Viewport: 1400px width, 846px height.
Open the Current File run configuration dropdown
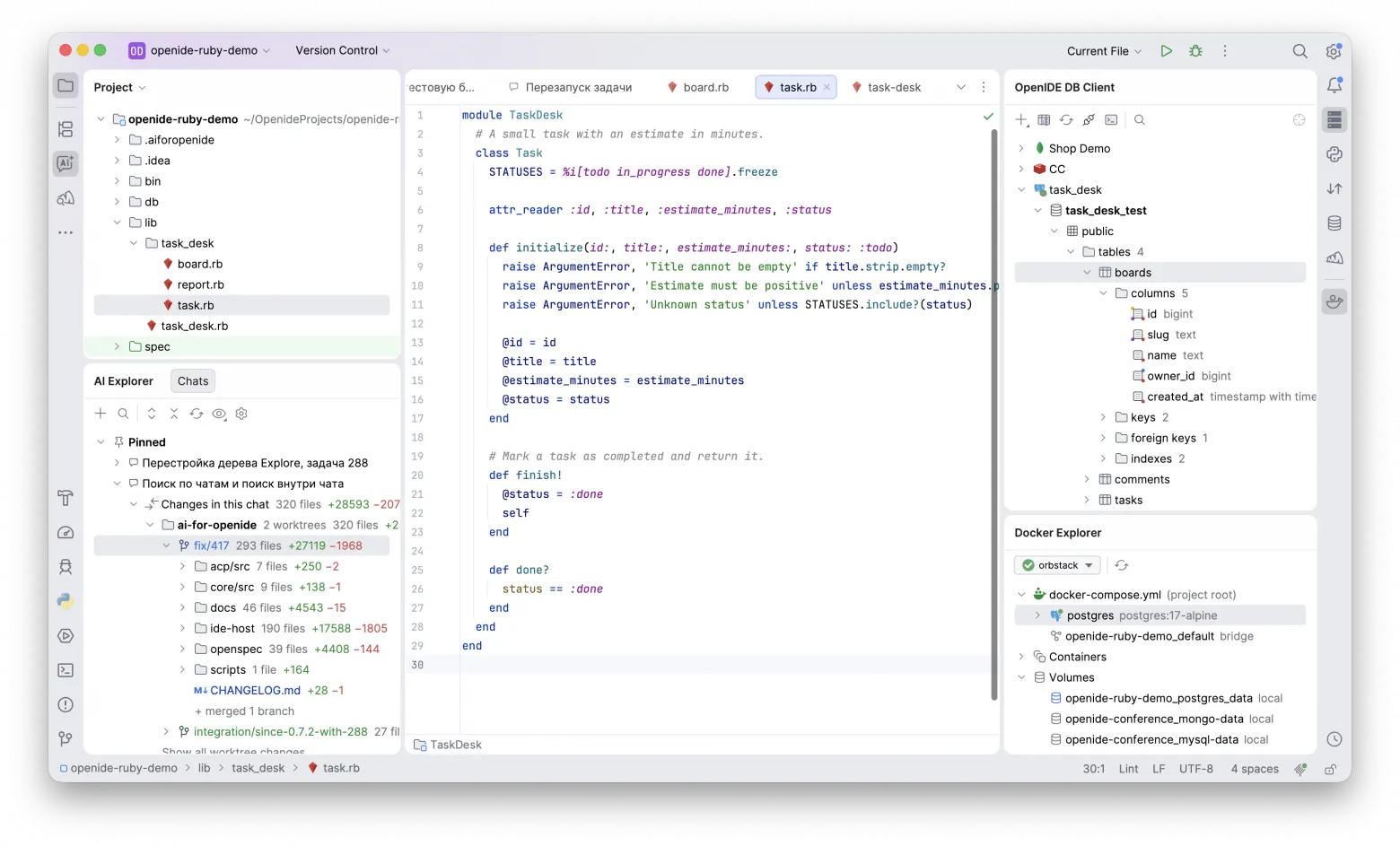tap(1104, 51)
